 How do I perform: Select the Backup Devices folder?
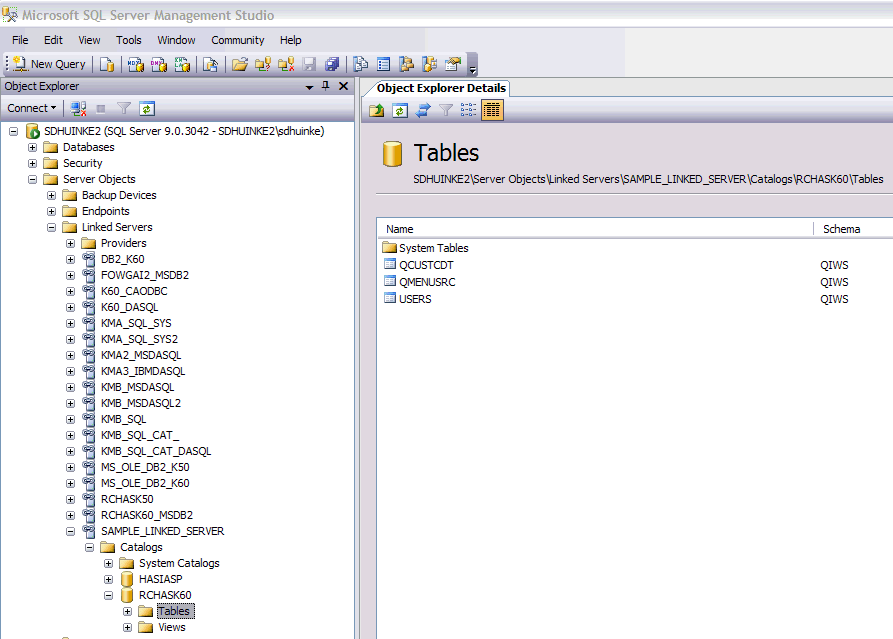[x=119, y=195]
